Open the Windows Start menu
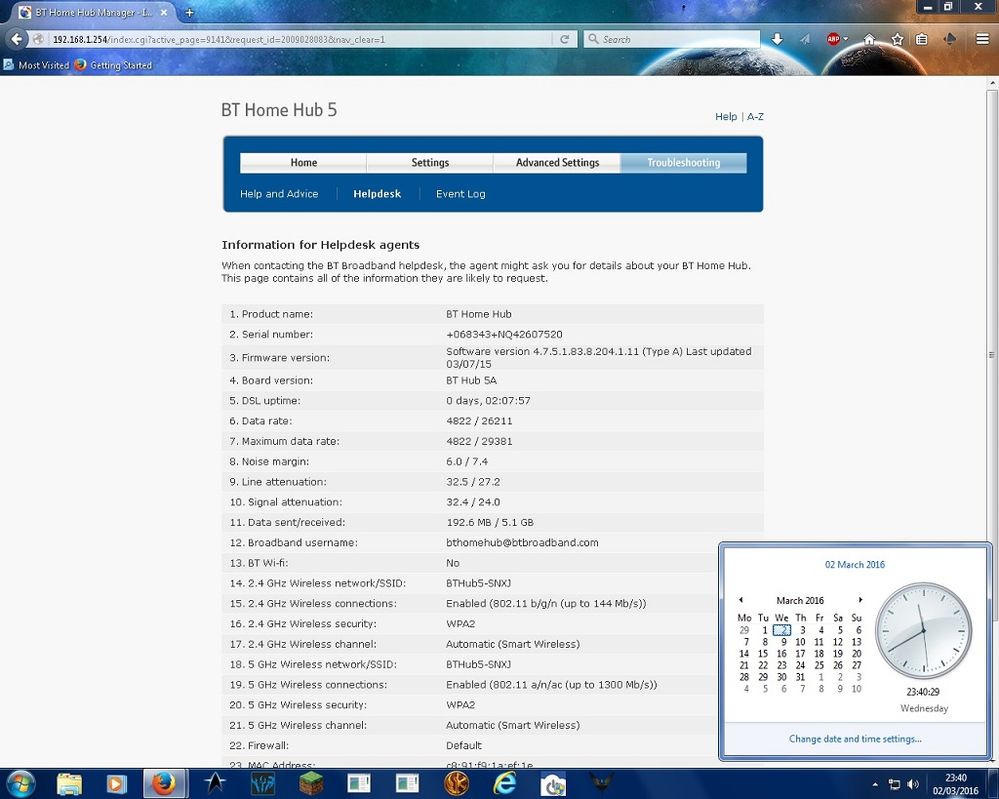Screen dimensions: 999x799 [x=20, y=784]
